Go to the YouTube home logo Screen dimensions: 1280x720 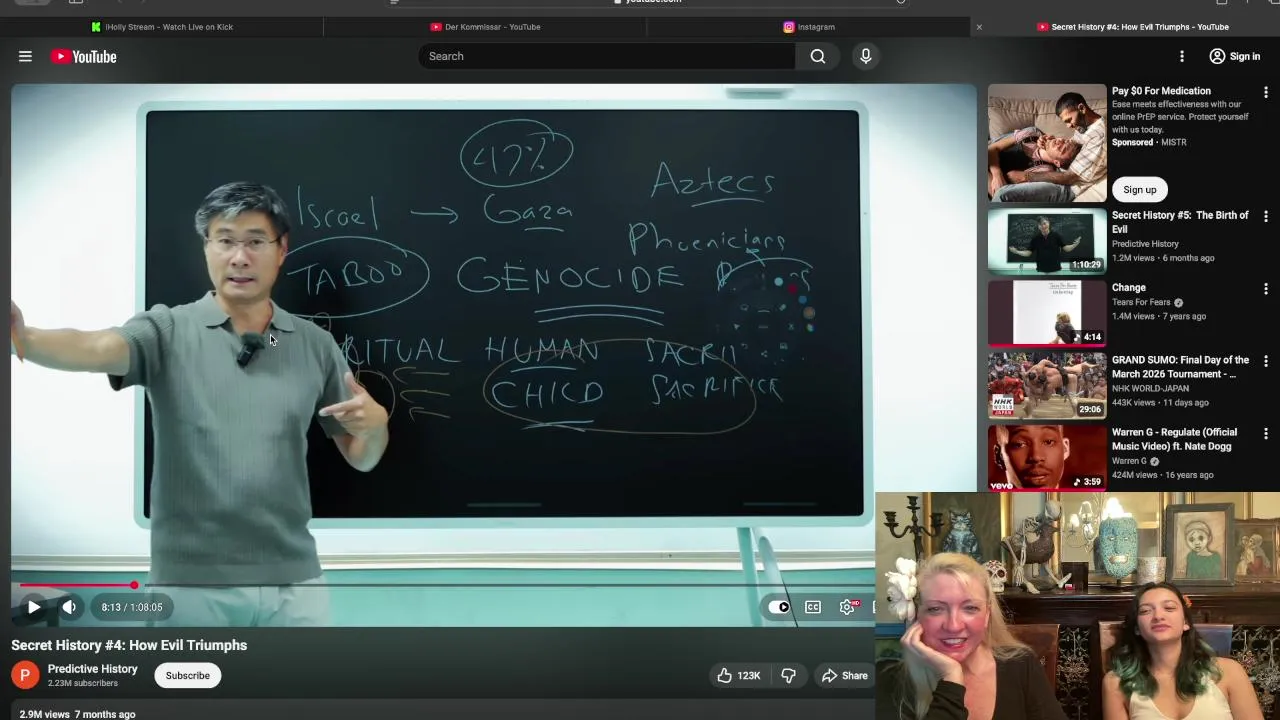84,56
